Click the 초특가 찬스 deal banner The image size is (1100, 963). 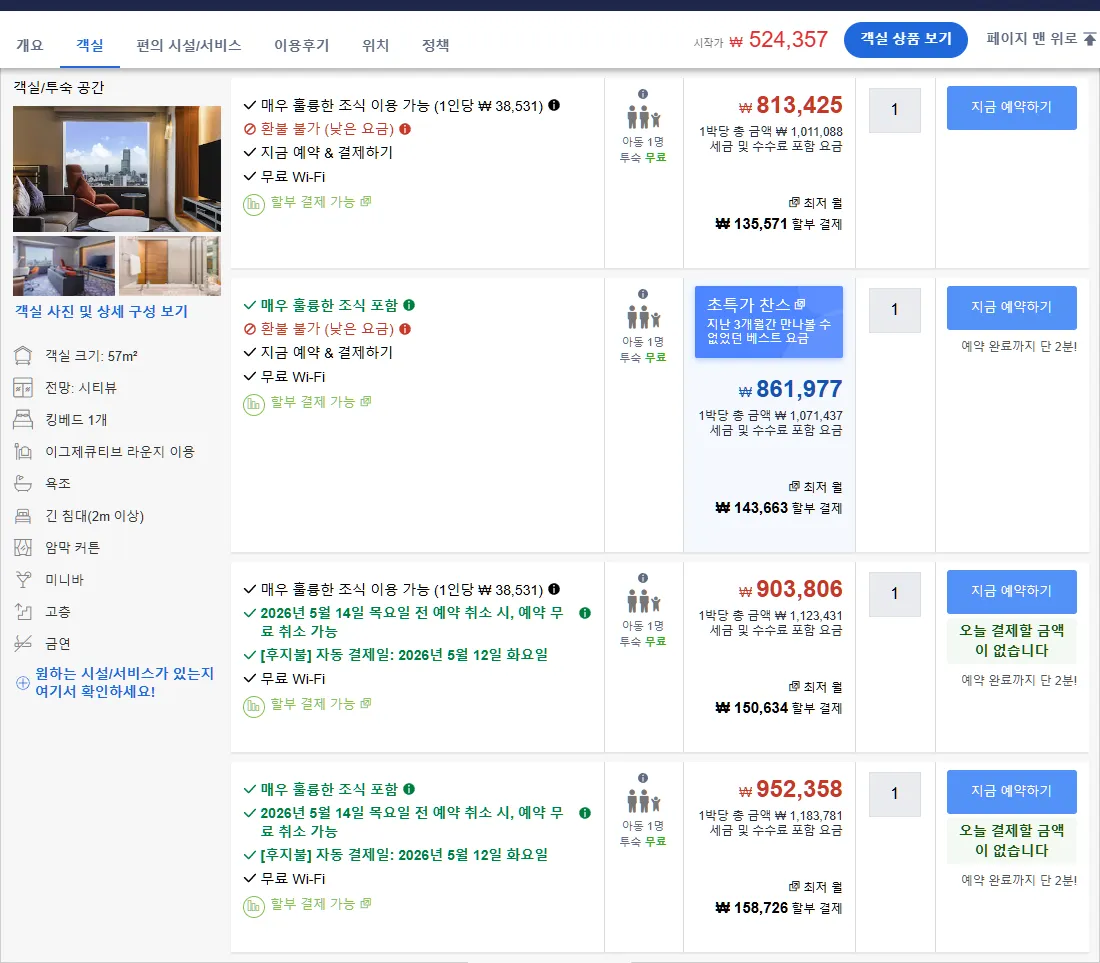[x=769, y=322]
